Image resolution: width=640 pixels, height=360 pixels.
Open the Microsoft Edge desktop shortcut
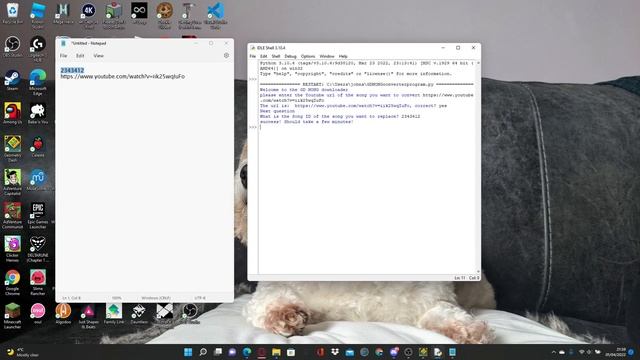click(x=38, y=82)
